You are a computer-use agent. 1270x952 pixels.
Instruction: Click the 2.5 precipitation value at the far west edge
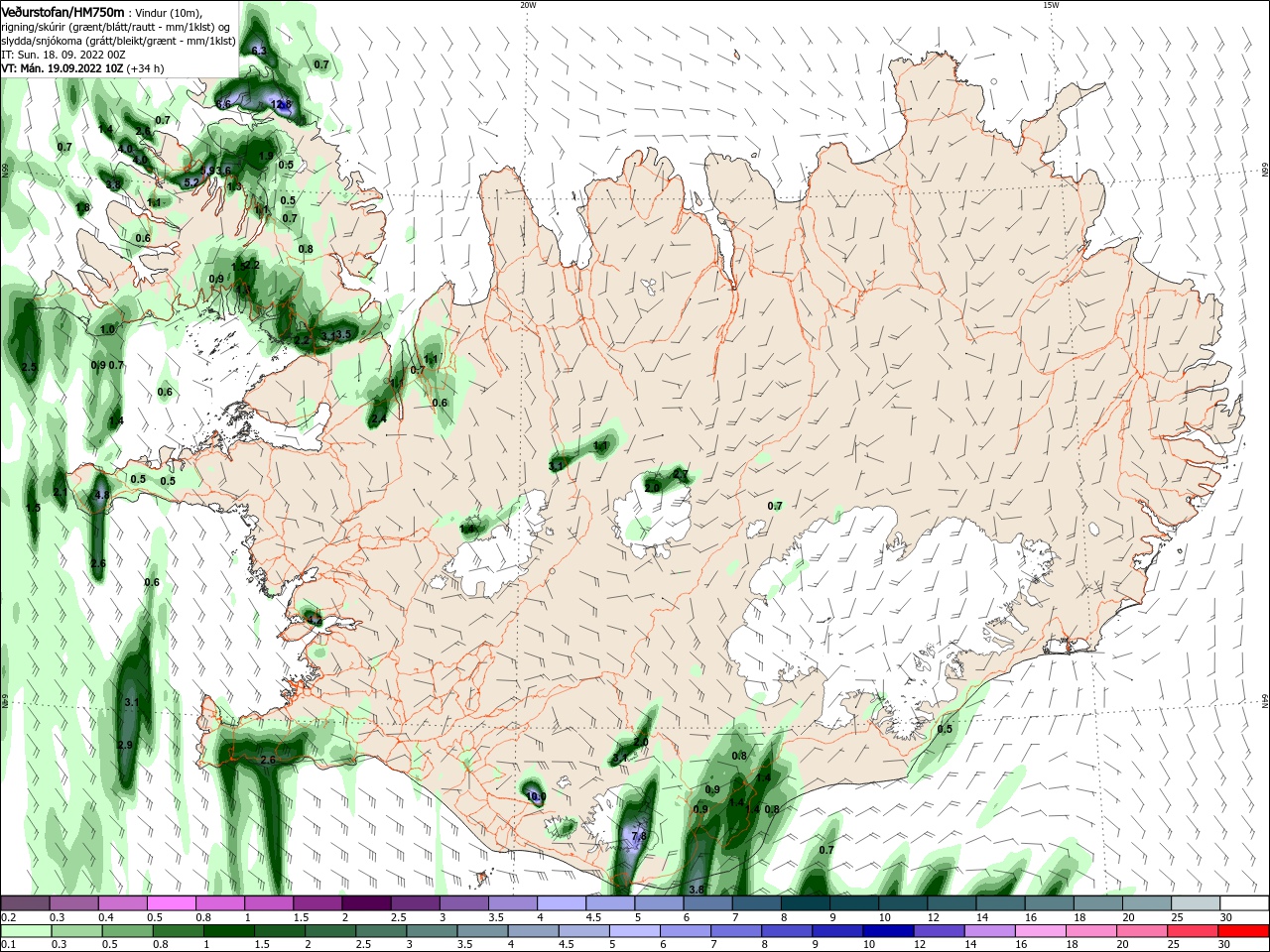tap(29, 367)
